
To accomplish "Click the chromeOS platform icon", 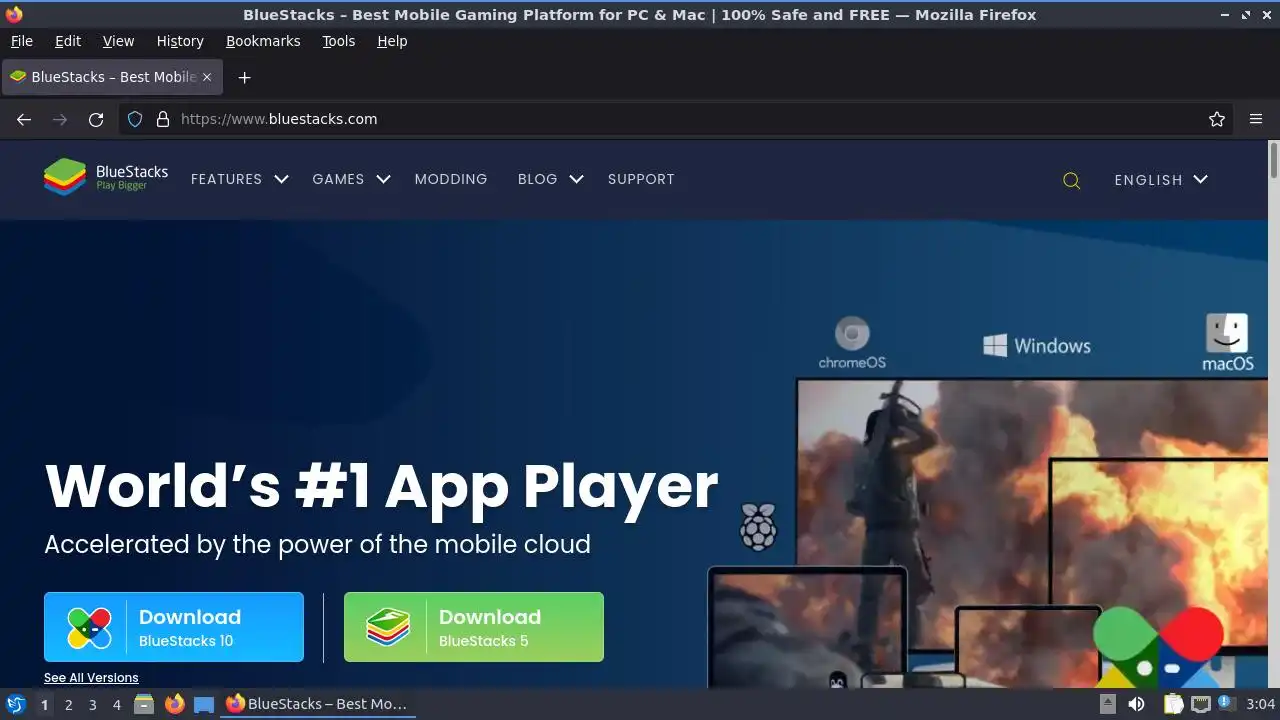I will tap(852, 343).
